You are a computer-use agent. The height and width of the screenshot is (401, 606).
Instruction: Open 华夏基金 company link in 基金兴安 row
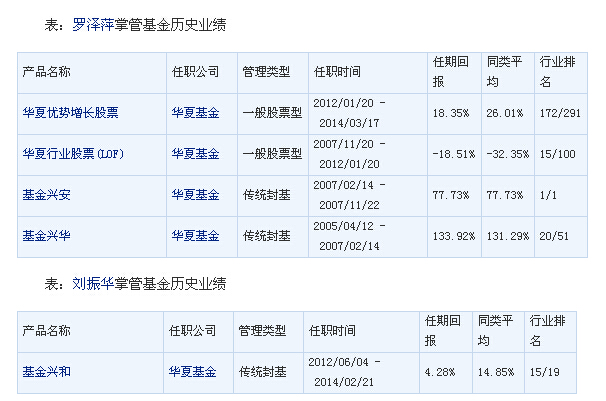[x=196, y=195]
